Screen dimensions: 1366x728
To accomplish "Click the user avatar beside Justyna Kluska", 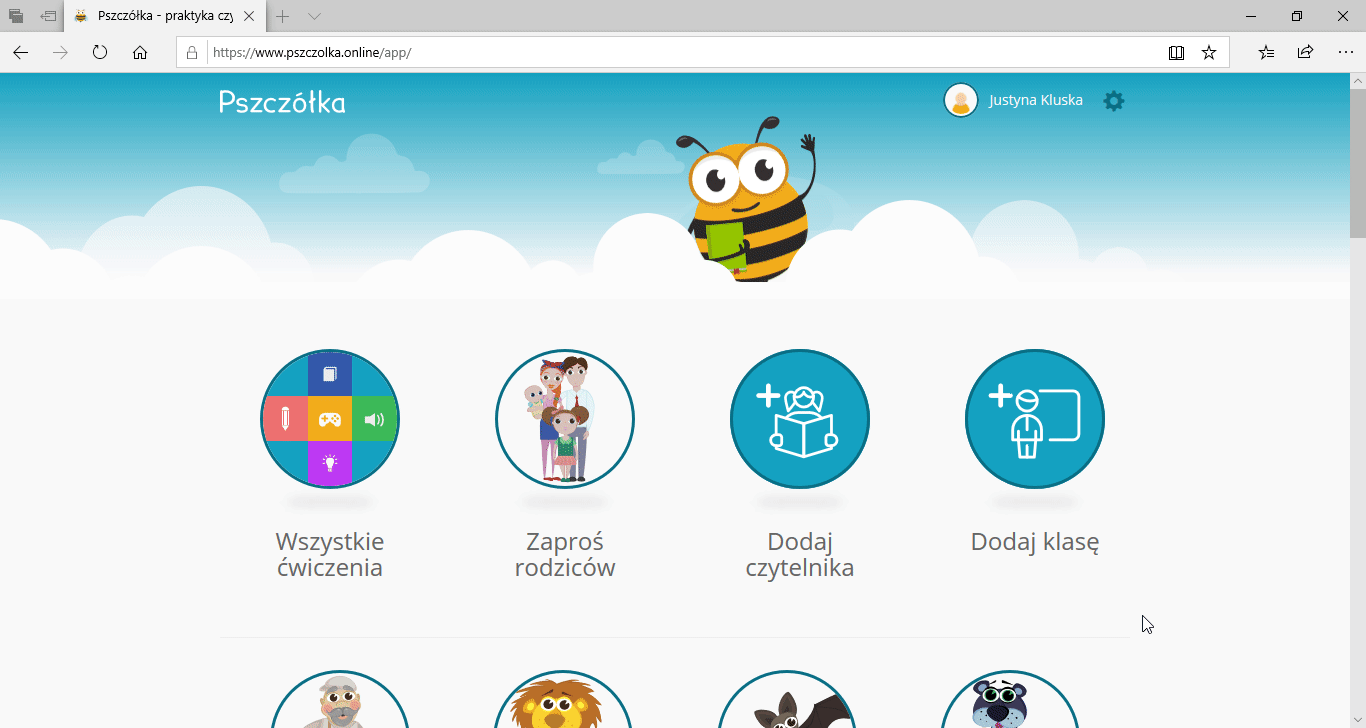I will coord(961,100).
